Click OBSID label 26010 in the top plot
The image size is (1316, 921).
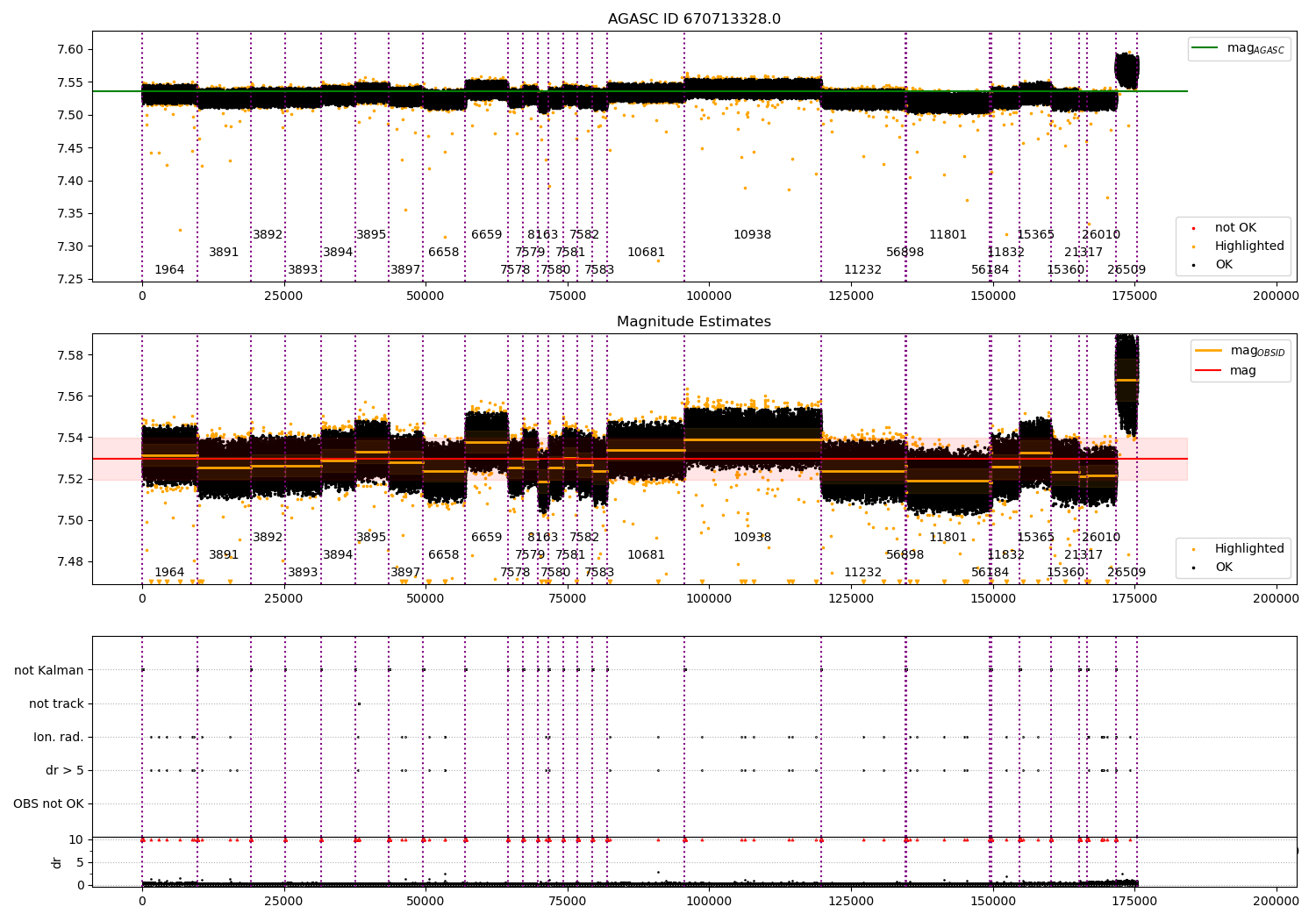[x=1101, y=235]
